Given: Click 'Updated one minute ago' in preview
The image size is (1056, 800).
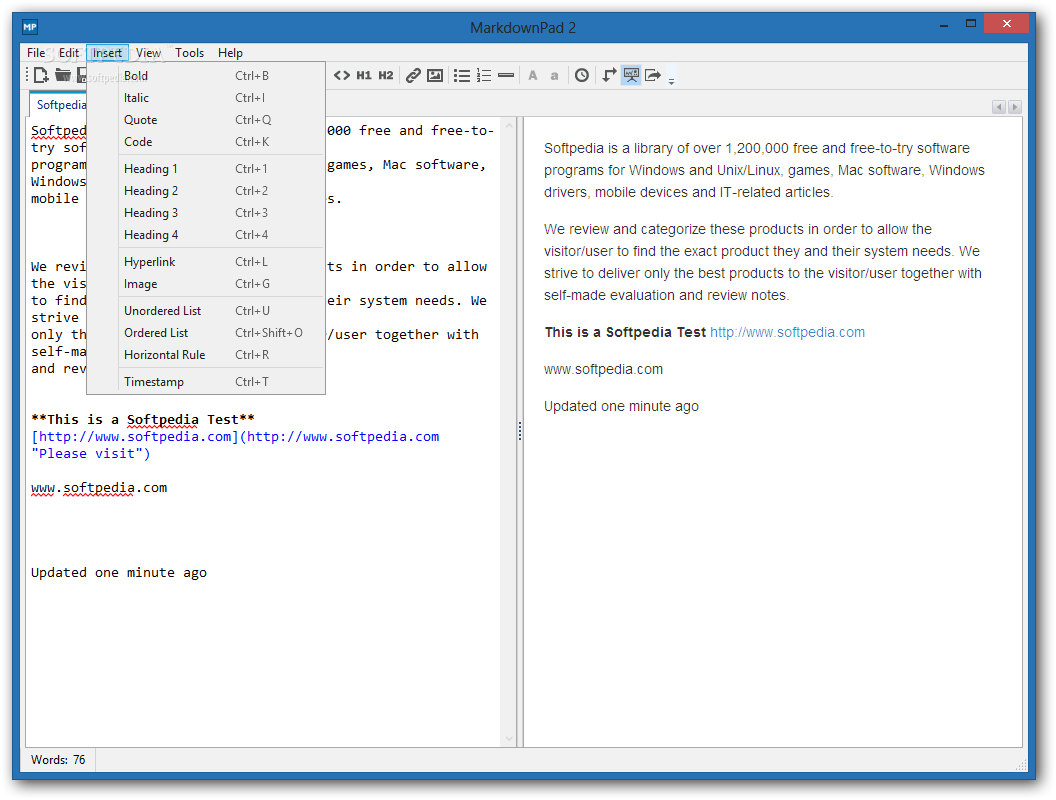Looking at the screenshot, I should 622,406.
